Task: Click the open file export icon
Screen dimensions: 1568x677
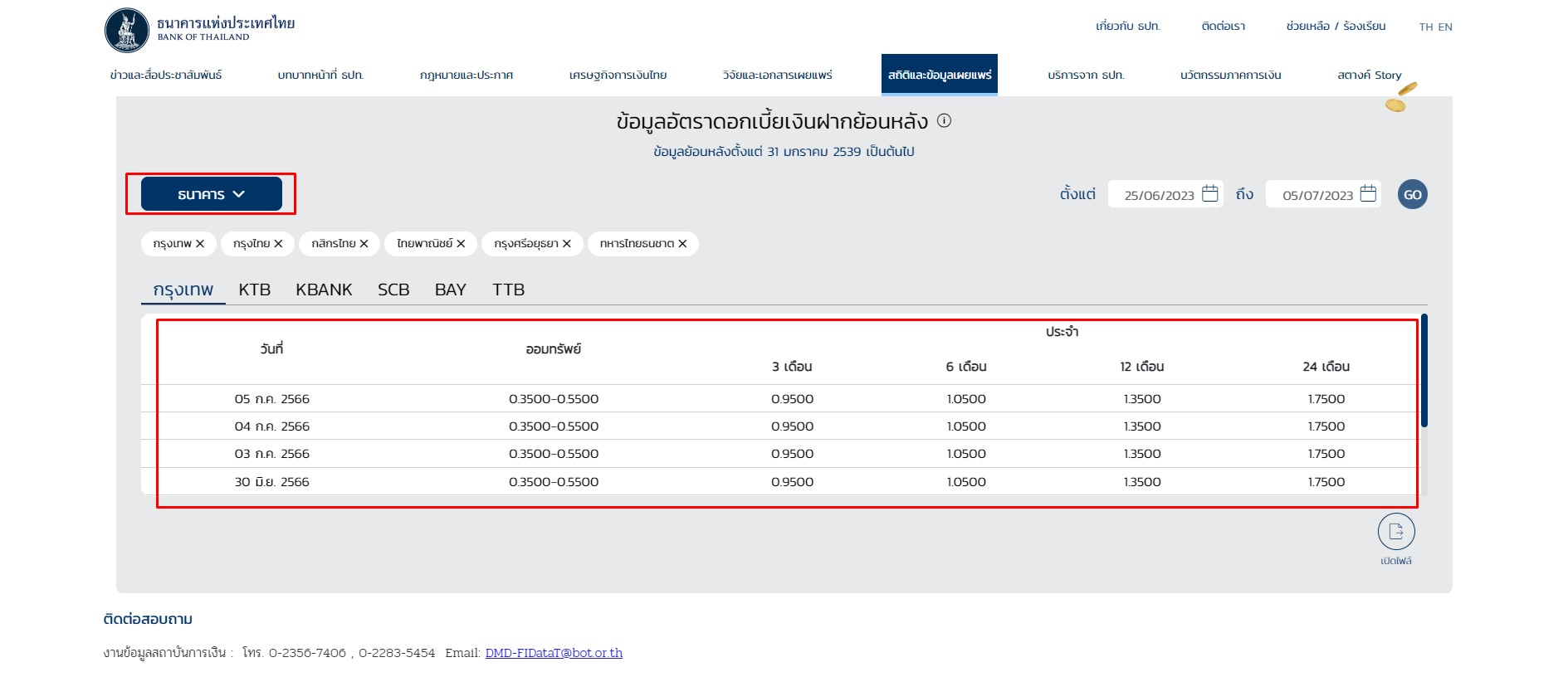Action: (1396, 532)
